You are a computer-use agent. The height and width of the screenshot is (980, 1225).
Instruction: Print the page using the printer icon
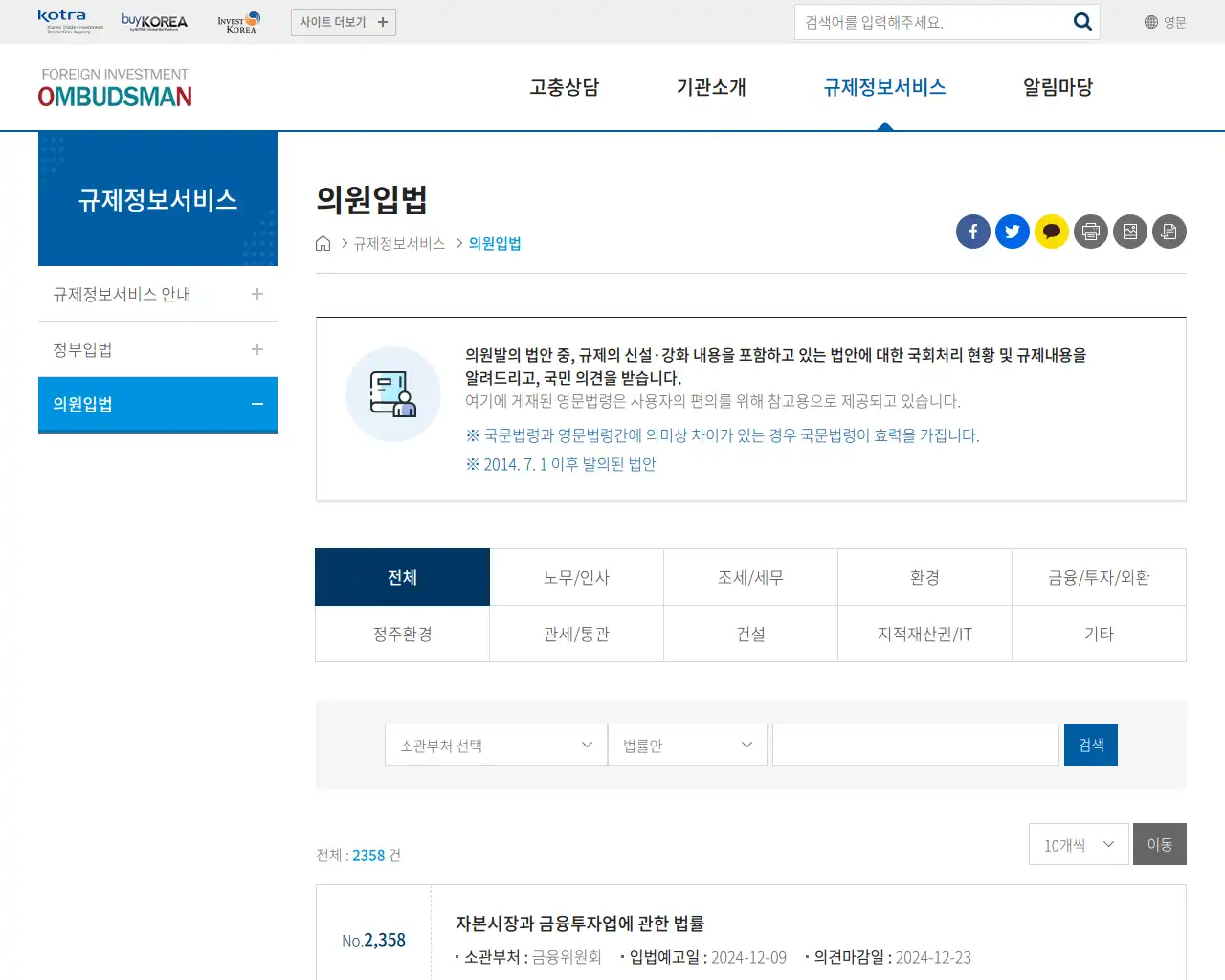coord(1090,232)
